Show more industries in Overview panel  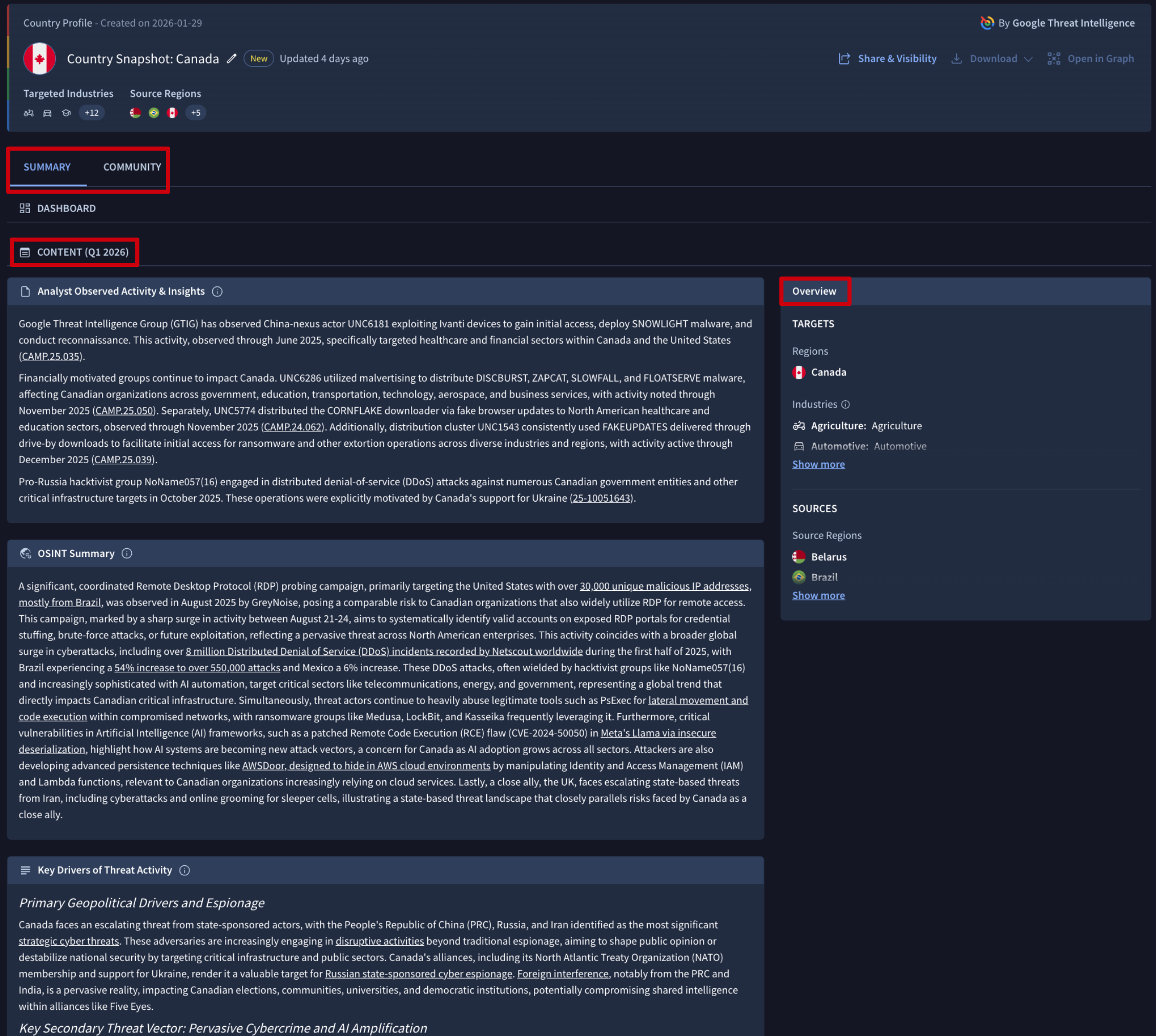tap(818, 464)
